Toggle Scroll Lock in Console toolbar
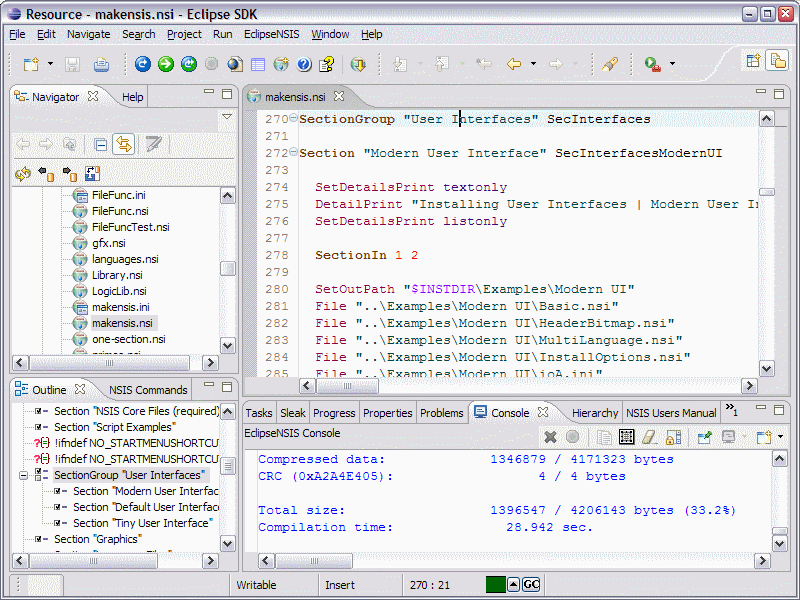800x600 pixels. click(673, 437)
